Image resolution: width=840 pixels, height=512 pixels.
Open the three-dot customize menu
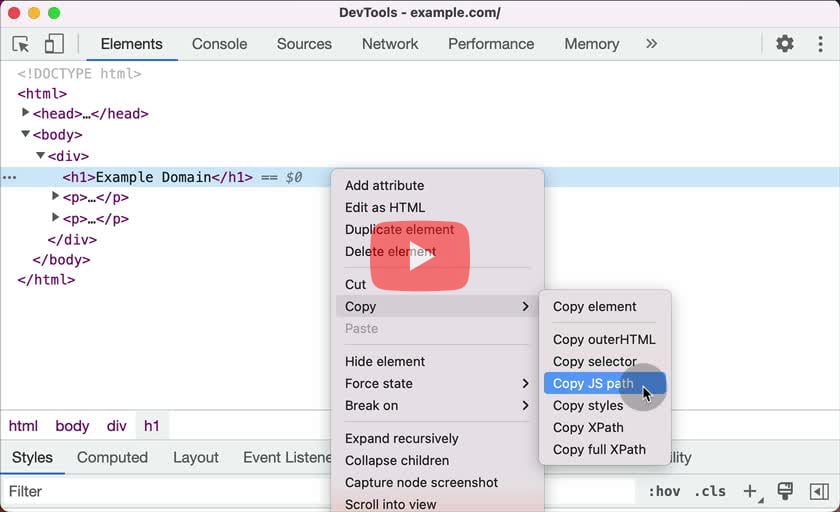click(x=820, y=44)
